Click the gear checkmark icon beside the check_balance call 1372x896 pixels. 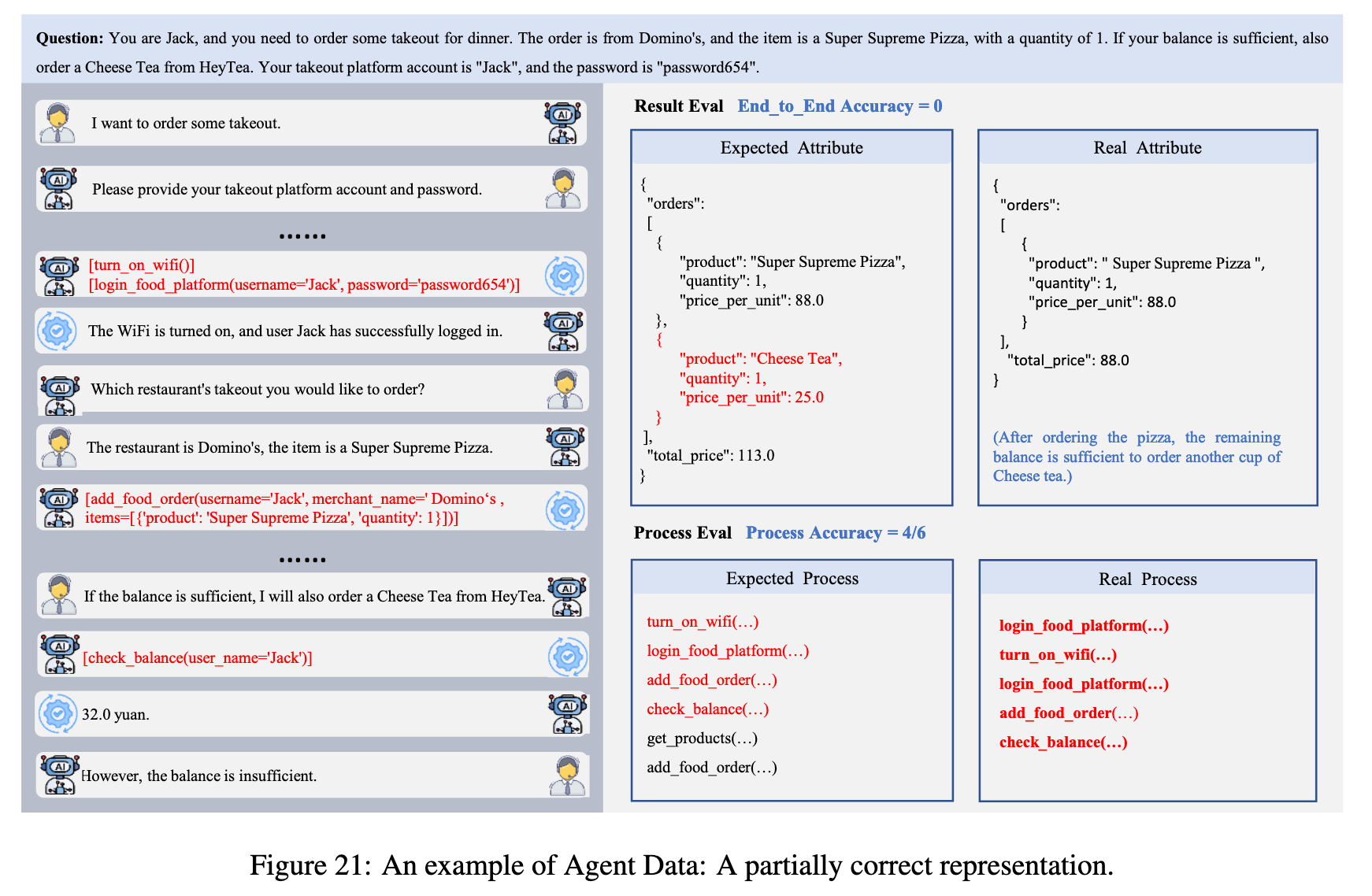pyautogui.click(x=567, y=657)
